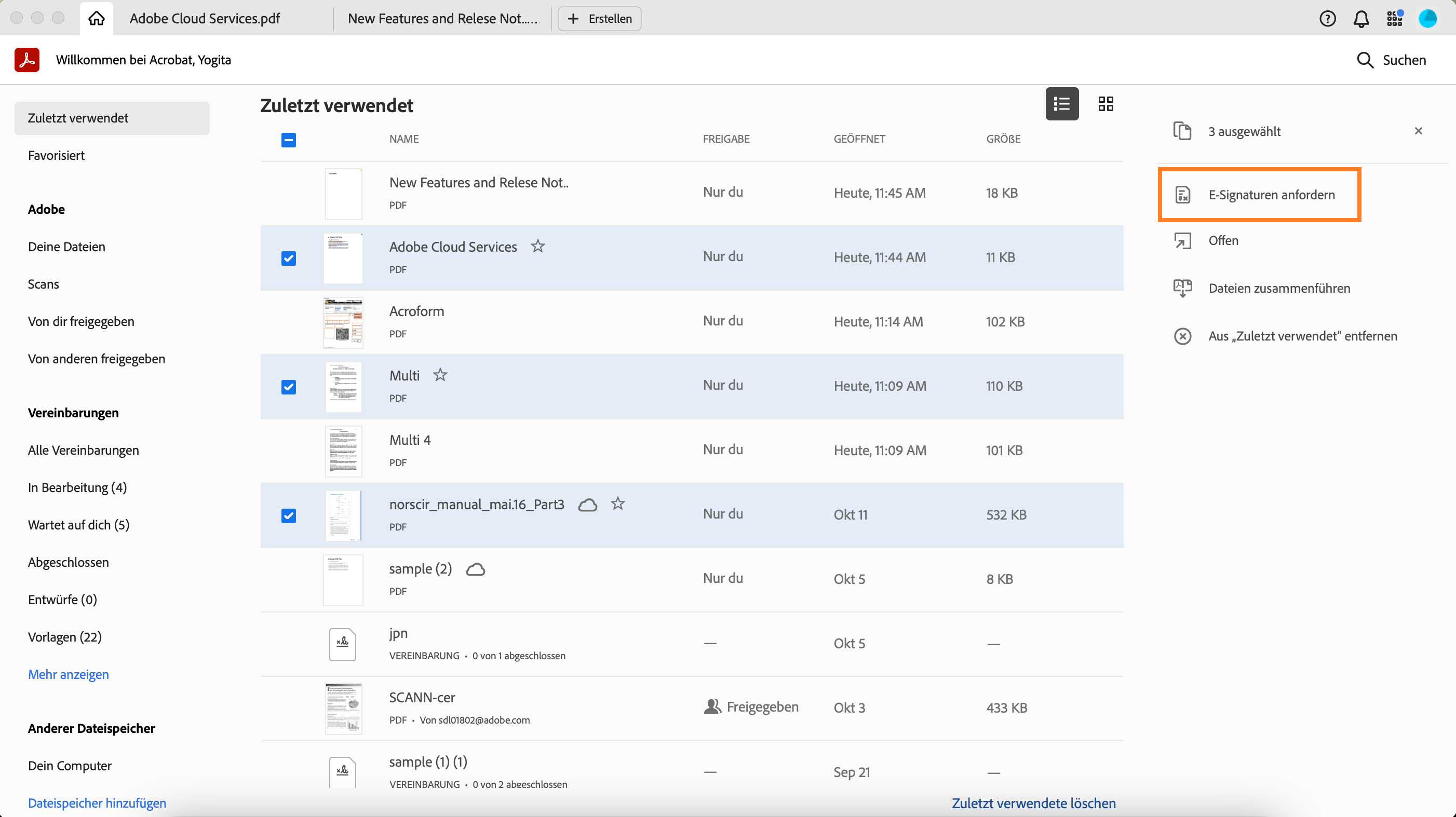1456x817 pixels.
Task: Click "Zuletzt verwendete löschen" link
Action: point(1034,803)
